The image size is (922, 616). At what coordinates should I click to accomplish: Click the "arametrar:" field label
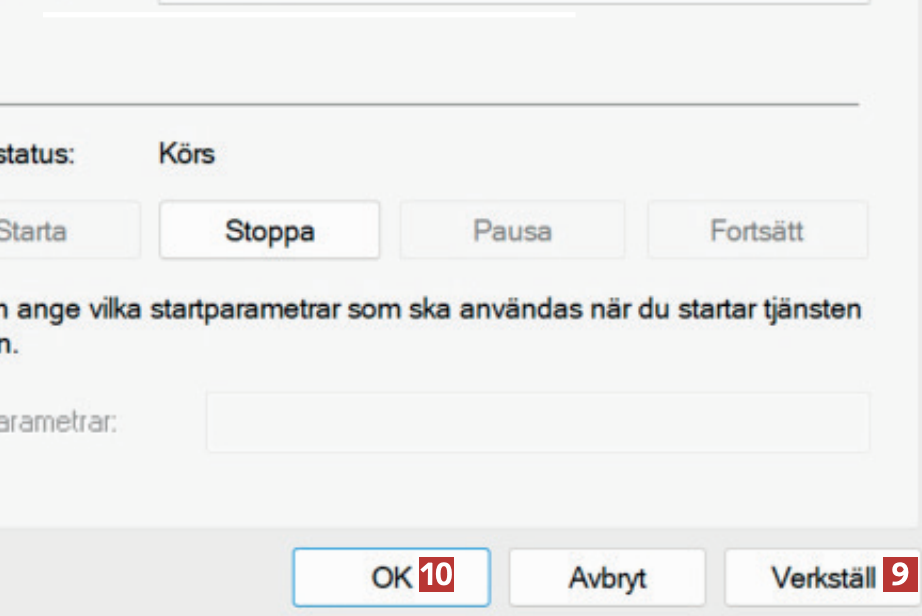pyautogui.click(x=58, y=422)
